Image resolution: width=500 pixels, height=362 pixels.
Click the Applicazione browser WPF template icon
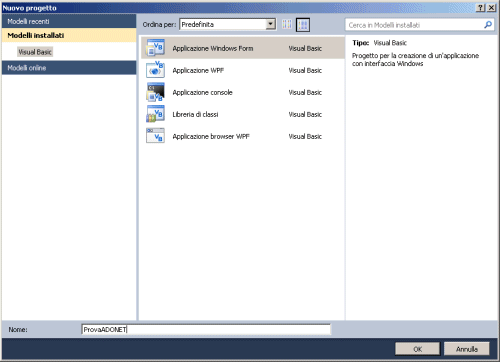155,136
